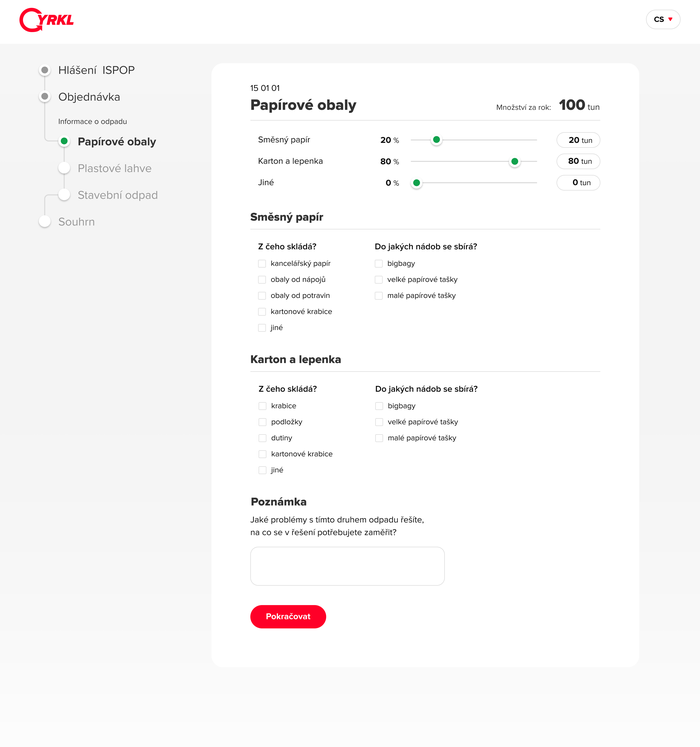The width and height of the screenshot is (700, 747).
Task: Enable obaly od nápojů option
Action: coord(262,280)
